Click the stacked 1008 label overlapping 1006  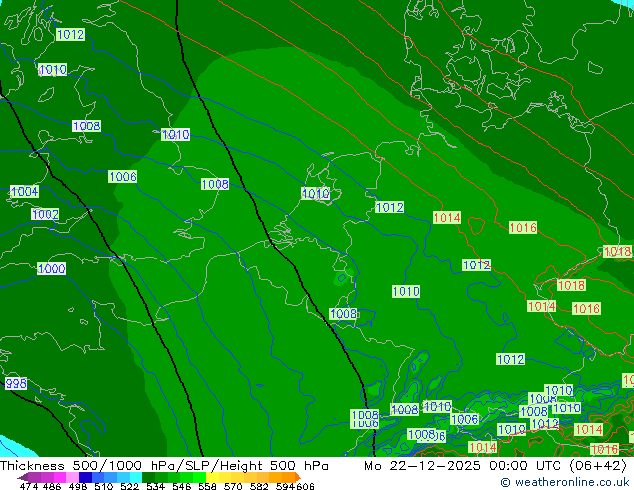click(365, 415)
